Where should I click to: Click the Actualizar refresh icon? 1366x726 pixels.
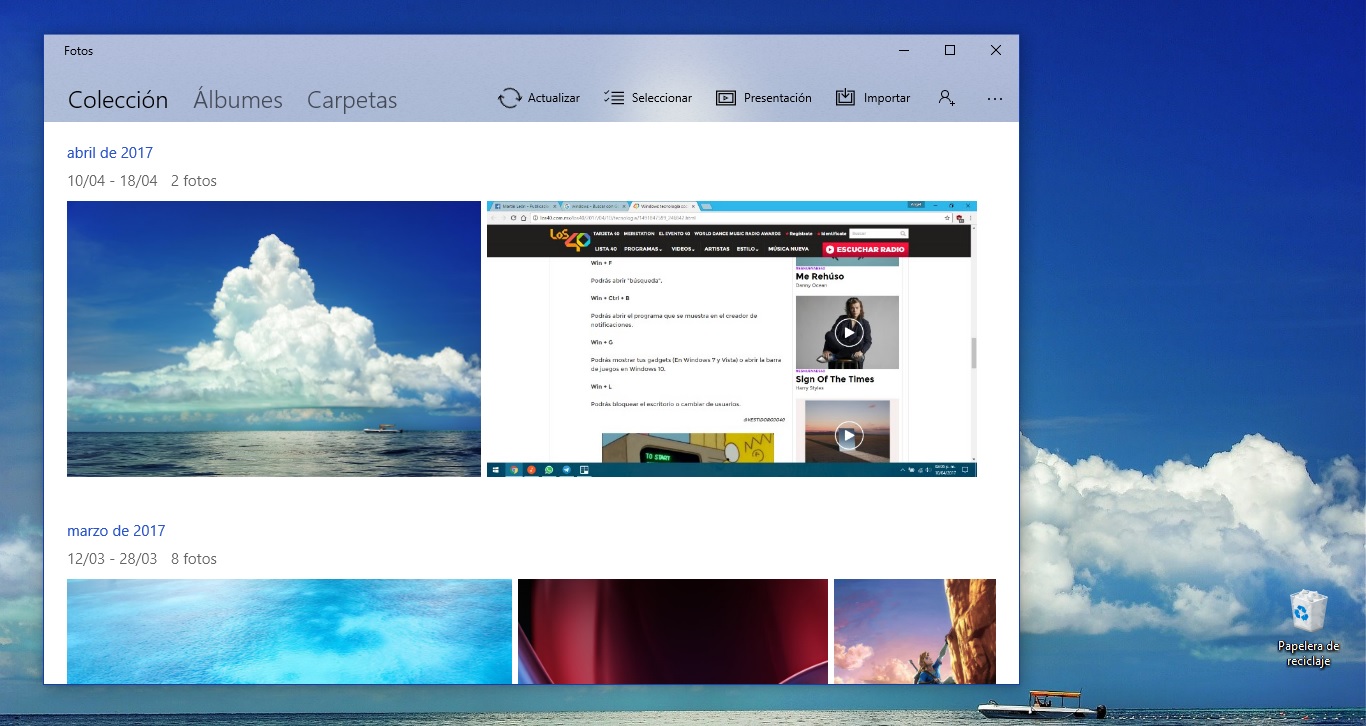click(509, 97)
